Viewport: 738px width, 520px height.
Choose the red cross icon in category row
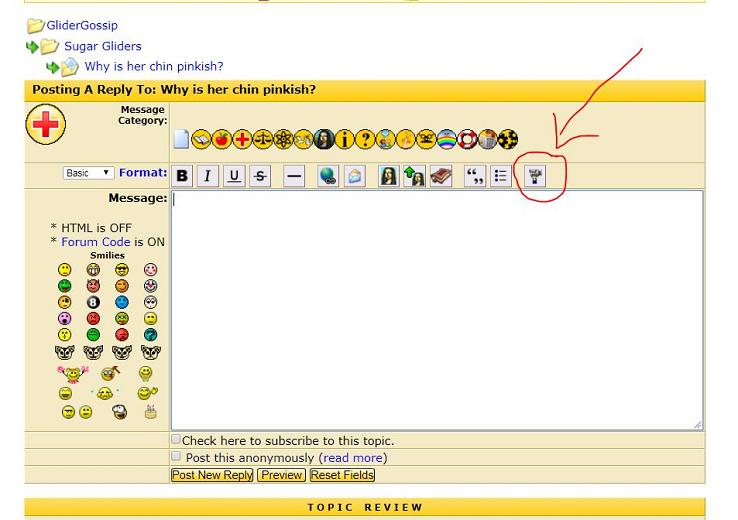tap(242, 139)
